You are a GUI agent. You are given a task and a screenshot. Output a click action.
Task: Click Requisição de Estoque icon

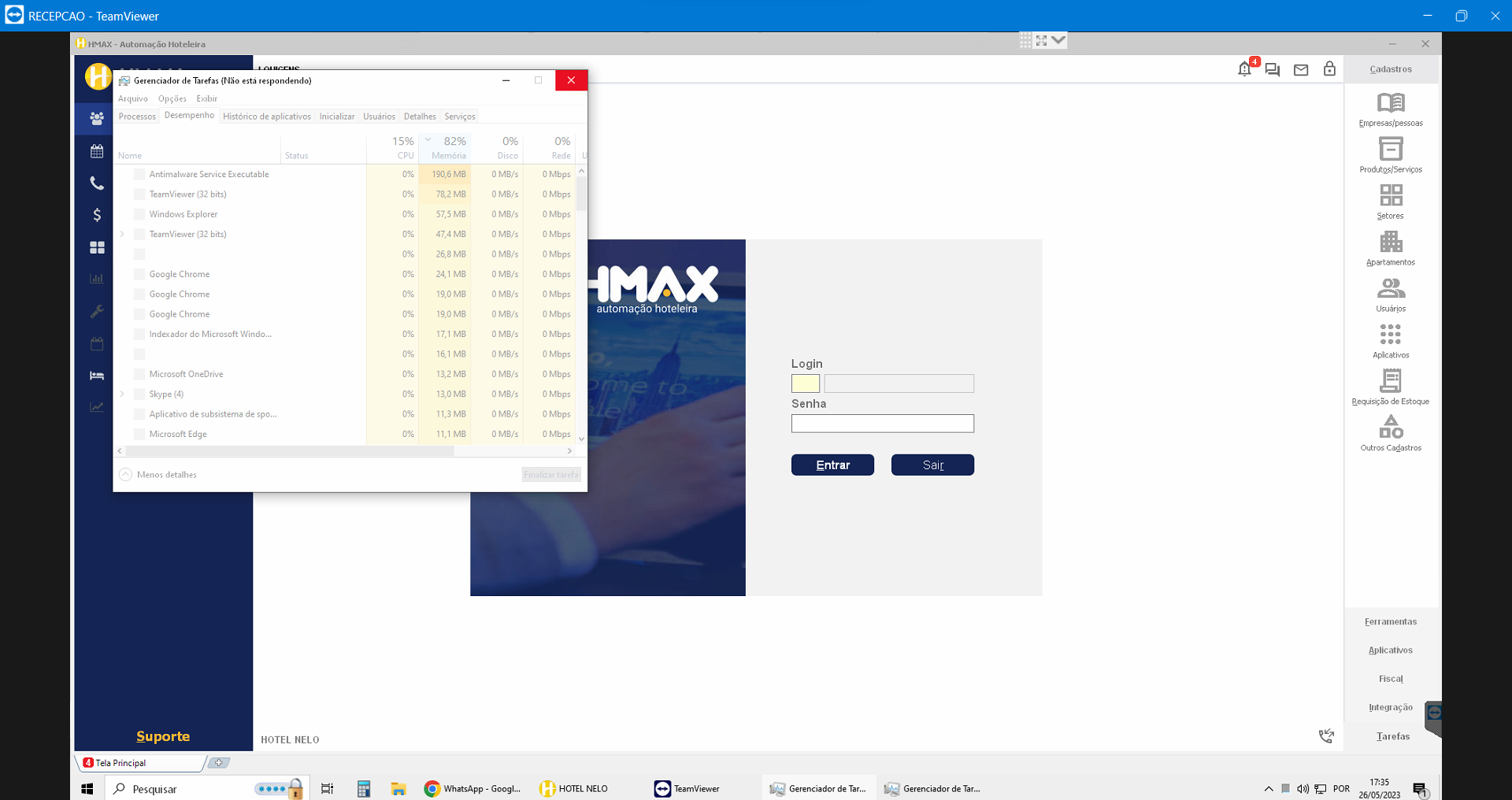1391,381
